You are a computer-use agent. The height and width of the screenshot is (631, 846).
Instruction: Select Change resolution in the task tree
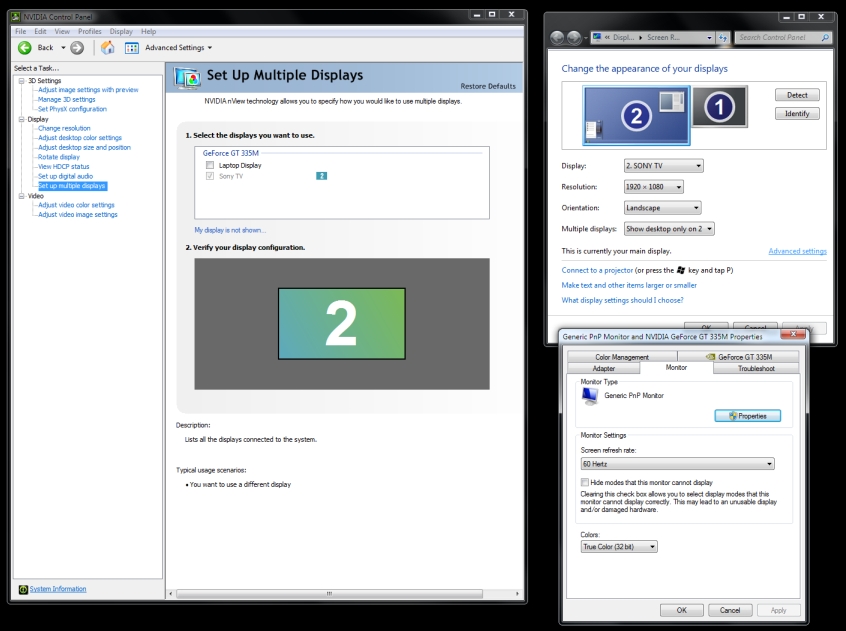click(64, 128)
